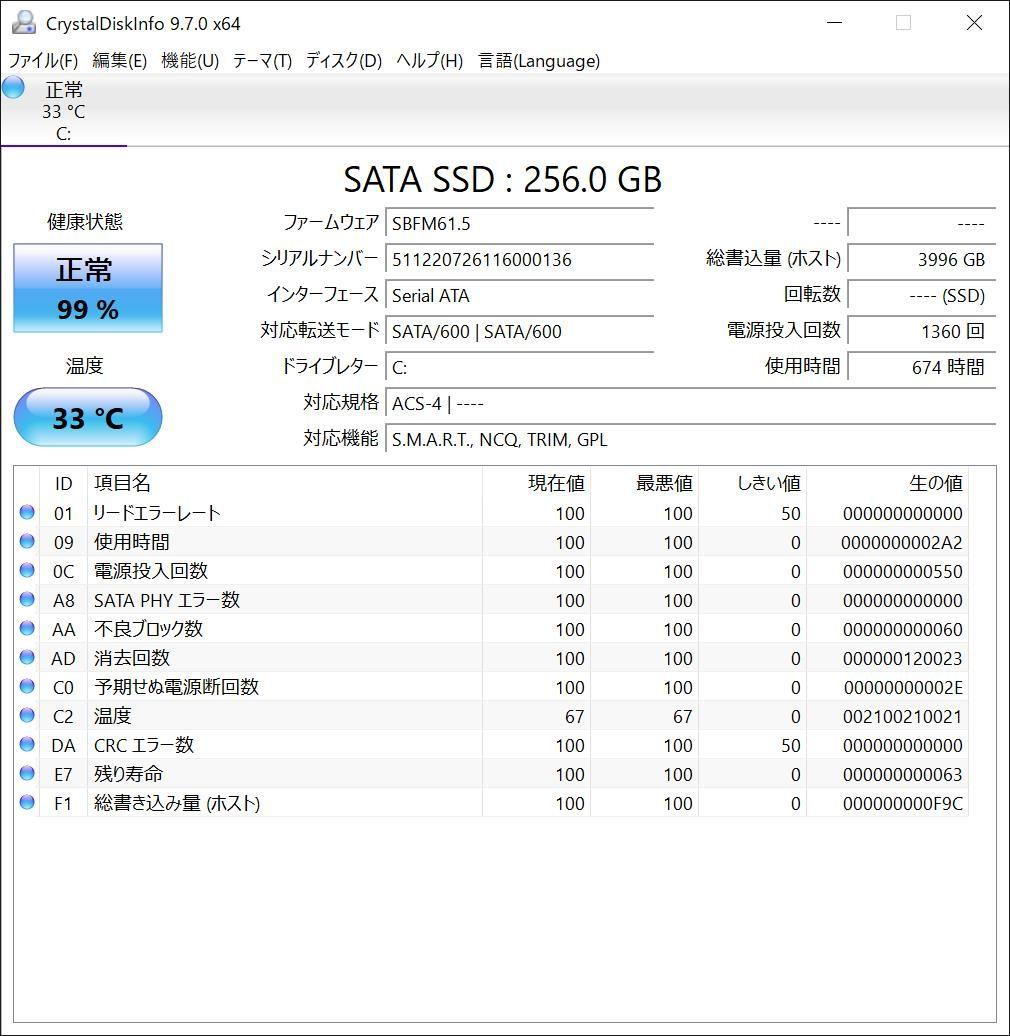Screen dimensions: 1010x1036
Task: Select the CRC エラー数 attribute name
Action: point(144,745)
